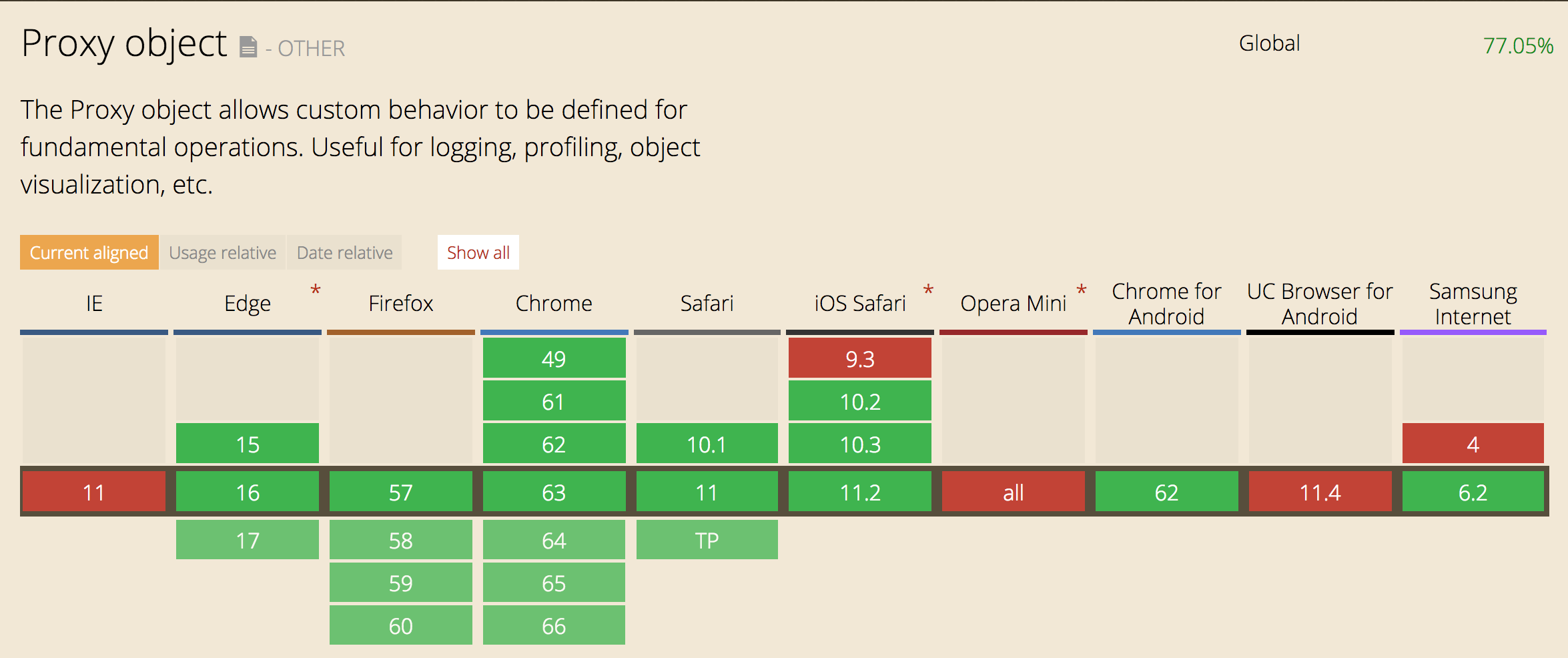Viewport: 1568px width, 658px height.
Task: Click UC Browser 11.4 cell
Action: tap(1320, 492)
